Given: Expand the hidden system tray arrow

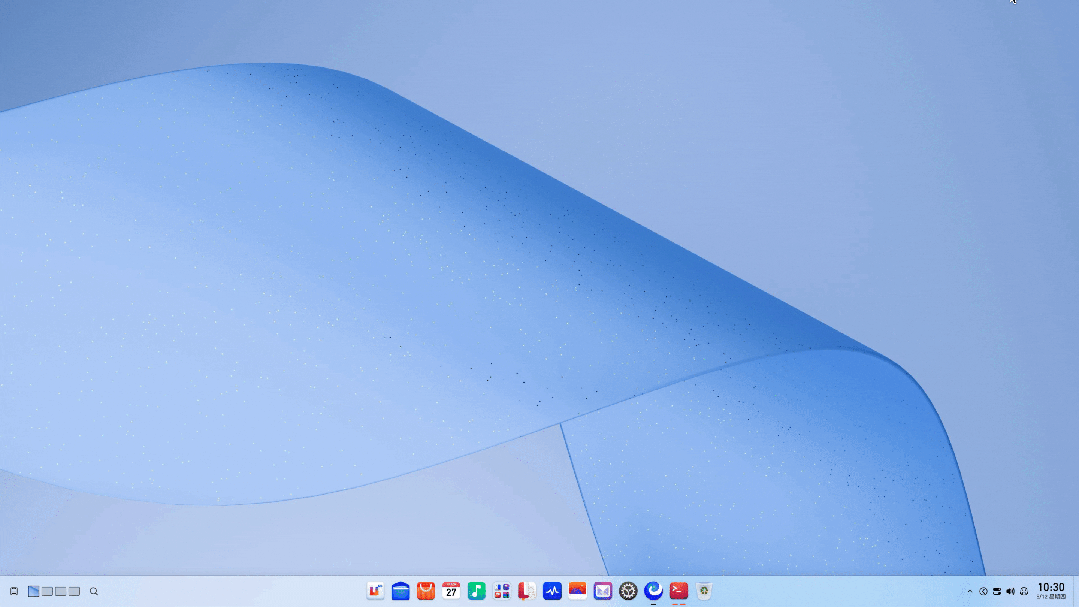Looking at the screenshot, I should click(970, 591).
